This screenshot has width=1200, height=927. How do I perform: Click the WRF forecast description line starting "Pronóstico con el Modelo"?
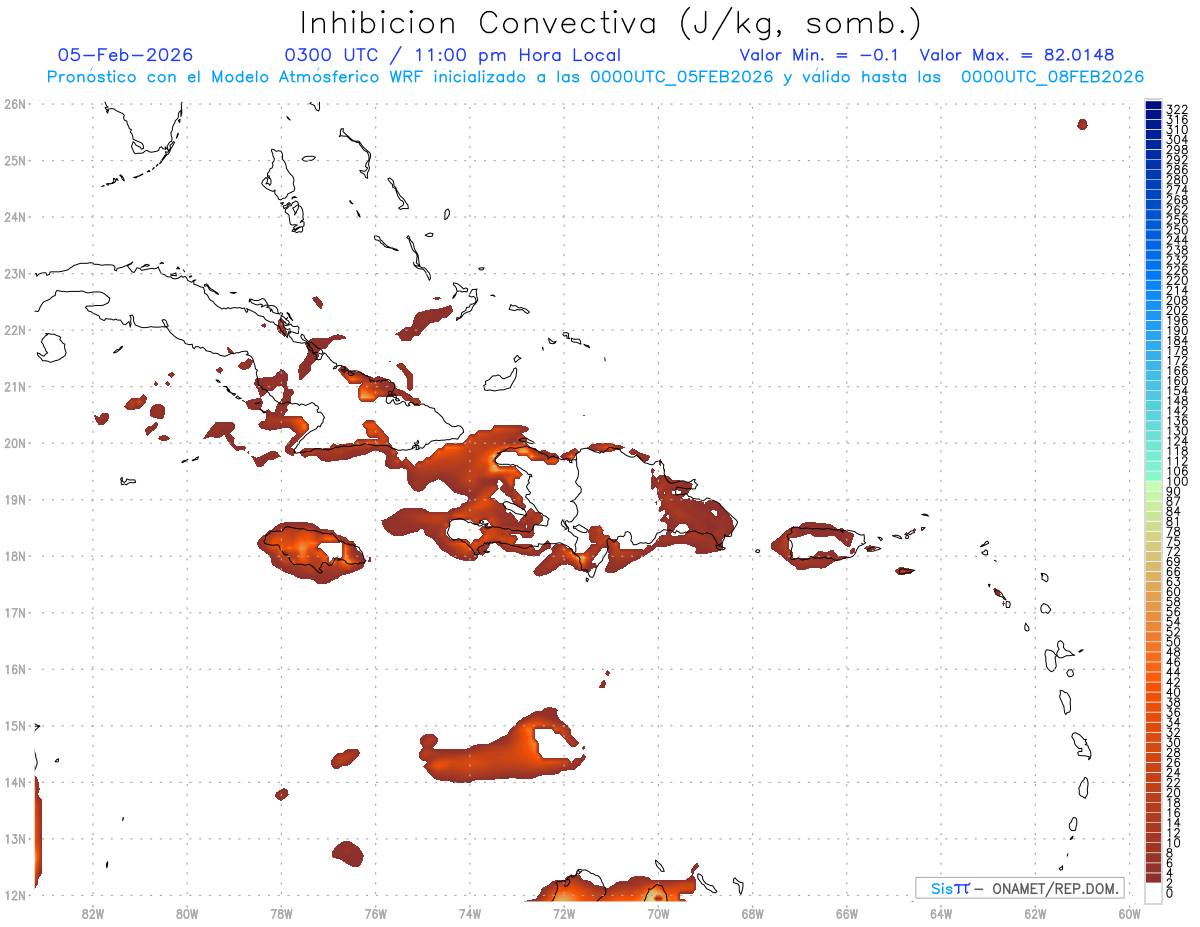pos(595,77)
